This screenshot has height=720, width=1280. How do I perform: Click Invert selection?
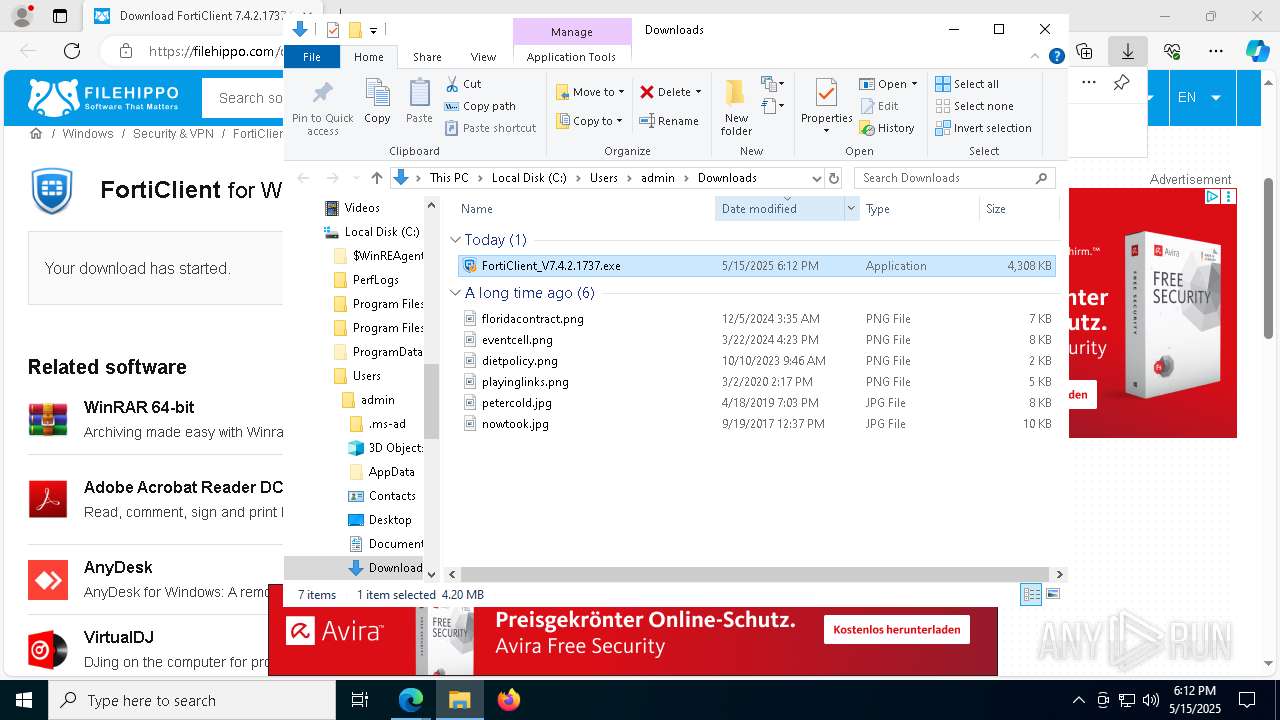(x=983, y=128)
